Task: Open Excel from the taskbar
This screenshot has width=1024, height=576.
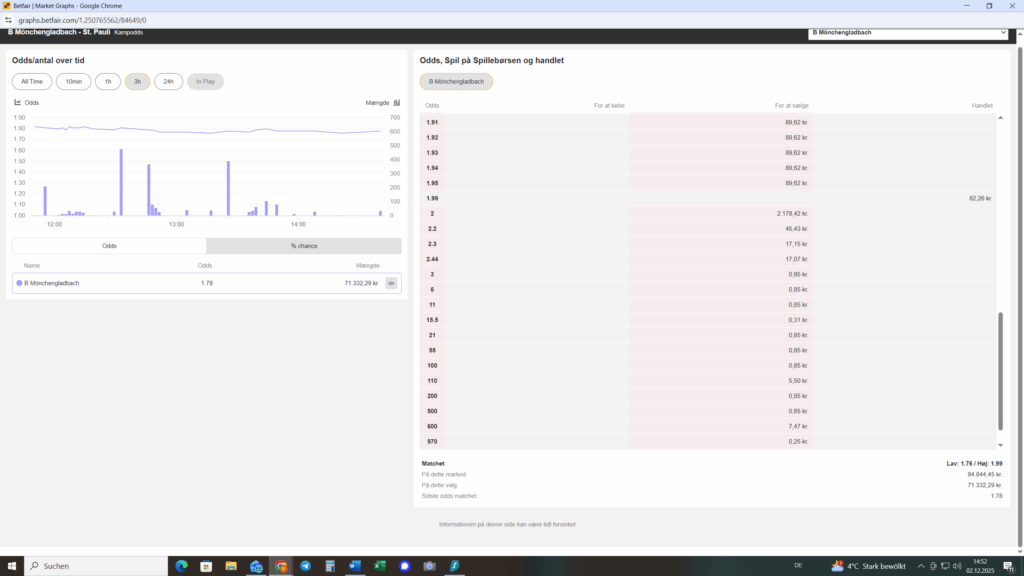Action: [x=380, y=566]
